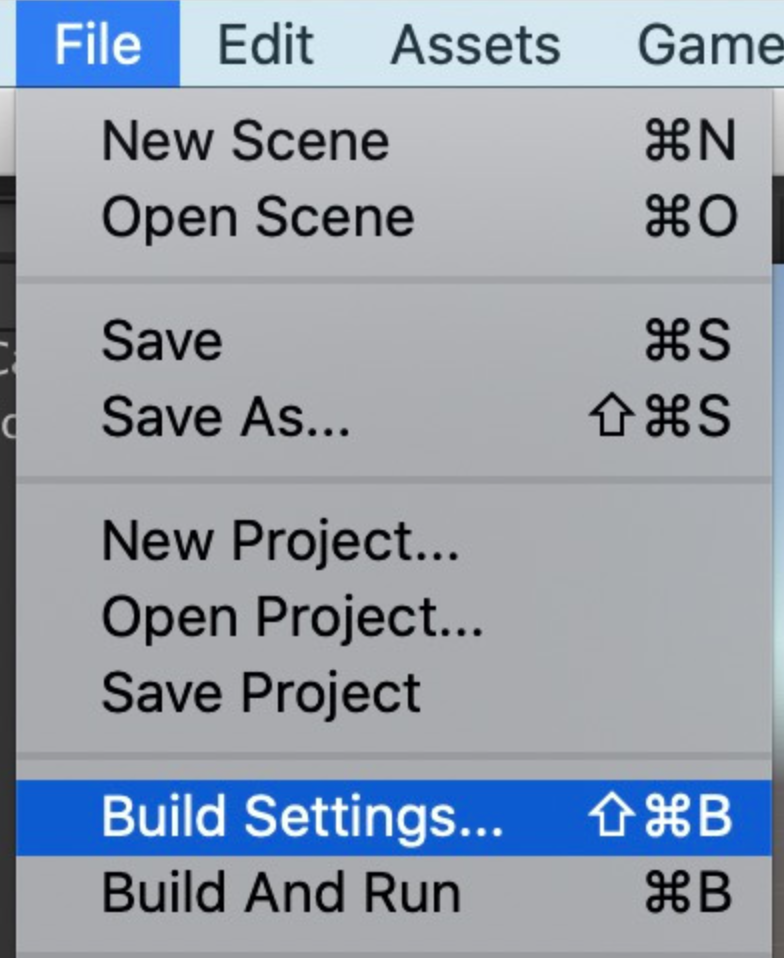The height and width of the screenshot is (958, 784).
Task: Choose Save As... menu item
Action: tap(226, 417)
